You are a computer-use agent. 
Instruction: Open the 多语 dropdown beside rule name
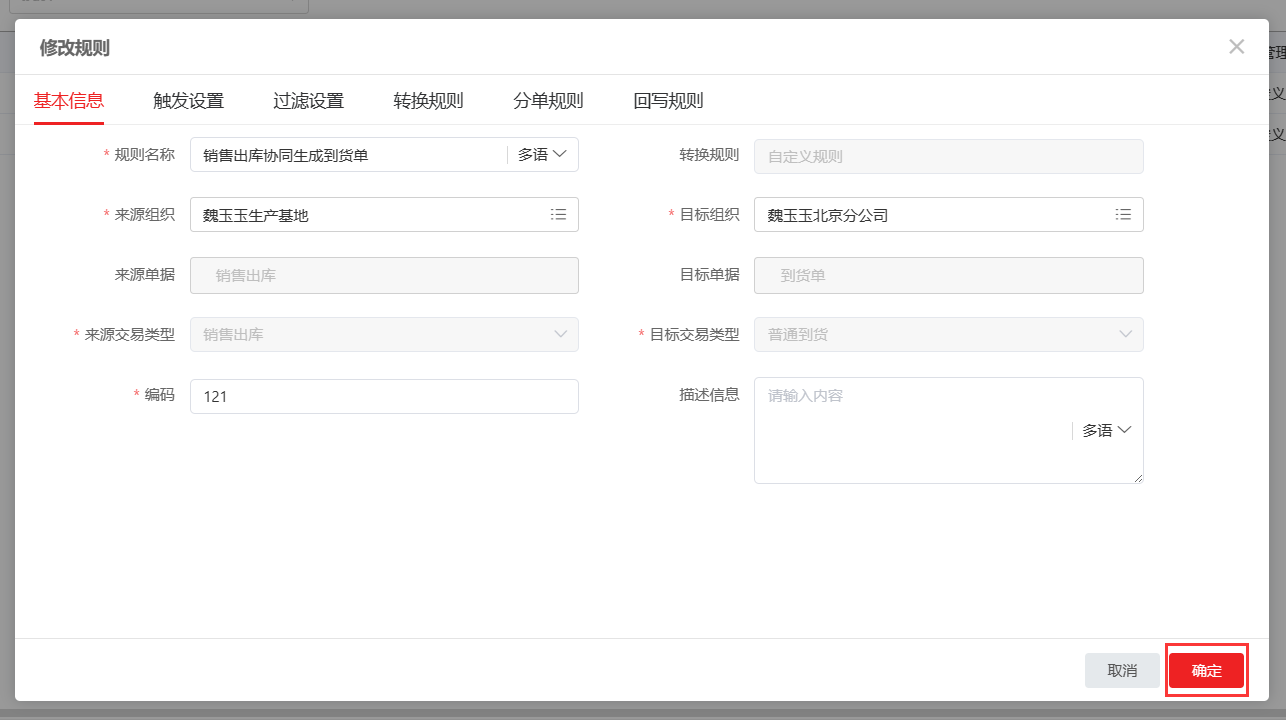(x=542, y=154)
